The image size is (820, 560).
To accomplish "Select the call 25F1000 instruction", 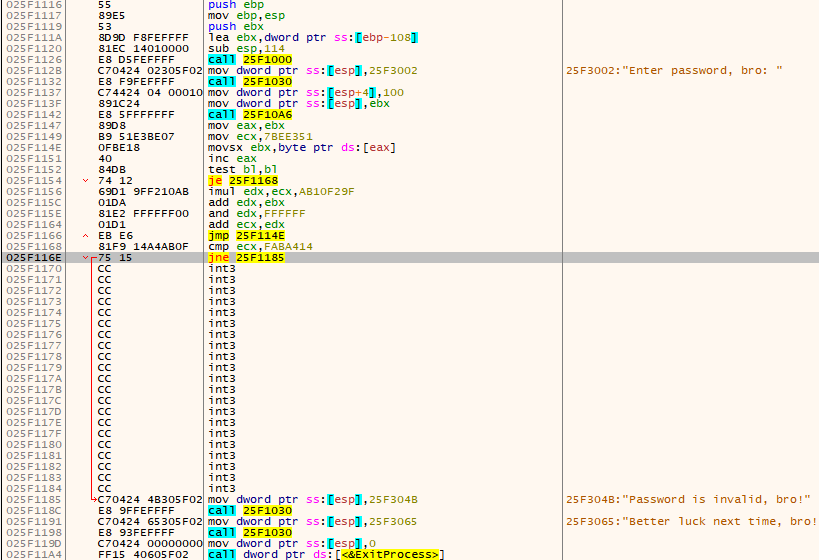I will coord(243,60).
